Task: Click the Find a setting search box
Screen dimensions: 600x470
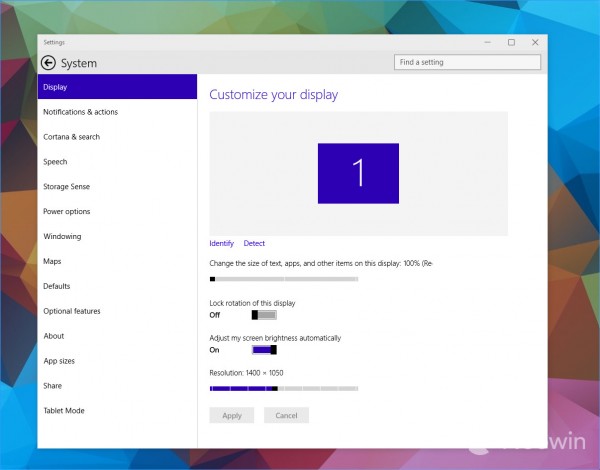Action: point(468,62)
